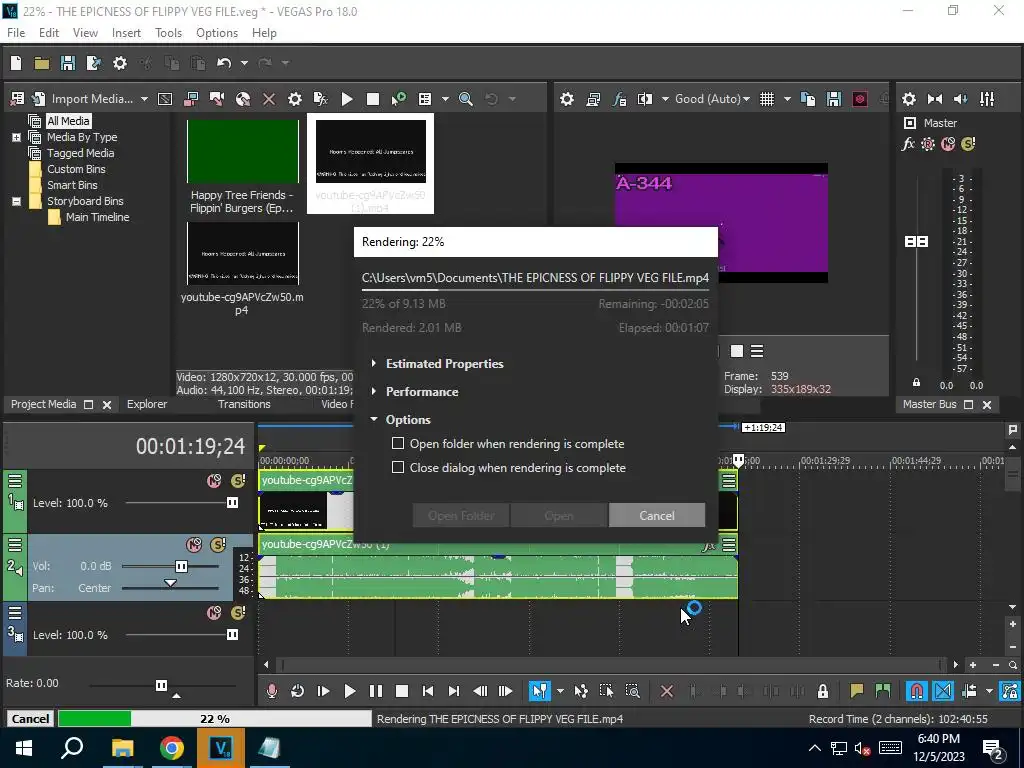Toggle mute on audio track 2
The height and width of the screenshot is (768, 1024).
(194, 545)
